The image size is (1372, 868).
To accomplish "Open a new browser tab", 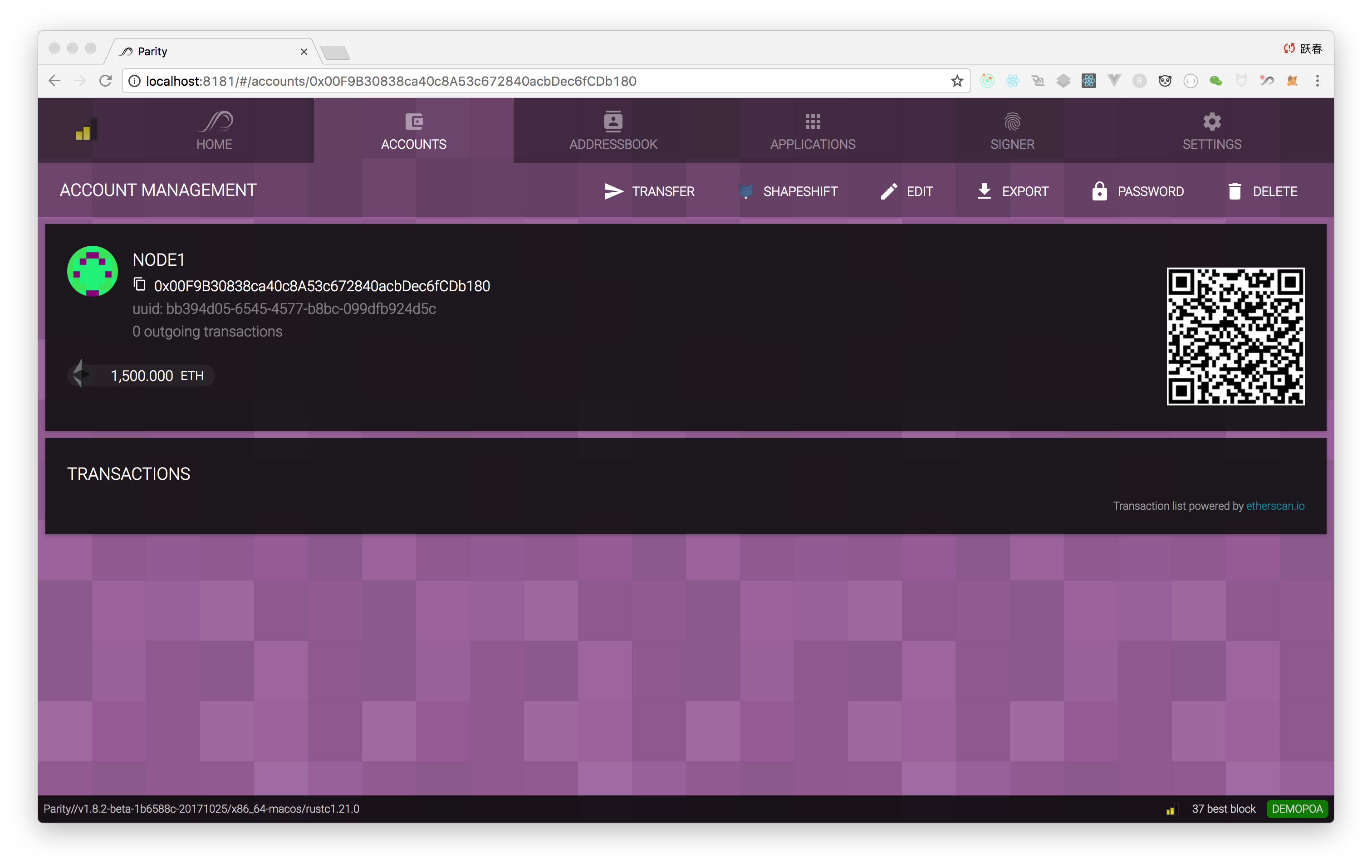I will tap(335, 53).
